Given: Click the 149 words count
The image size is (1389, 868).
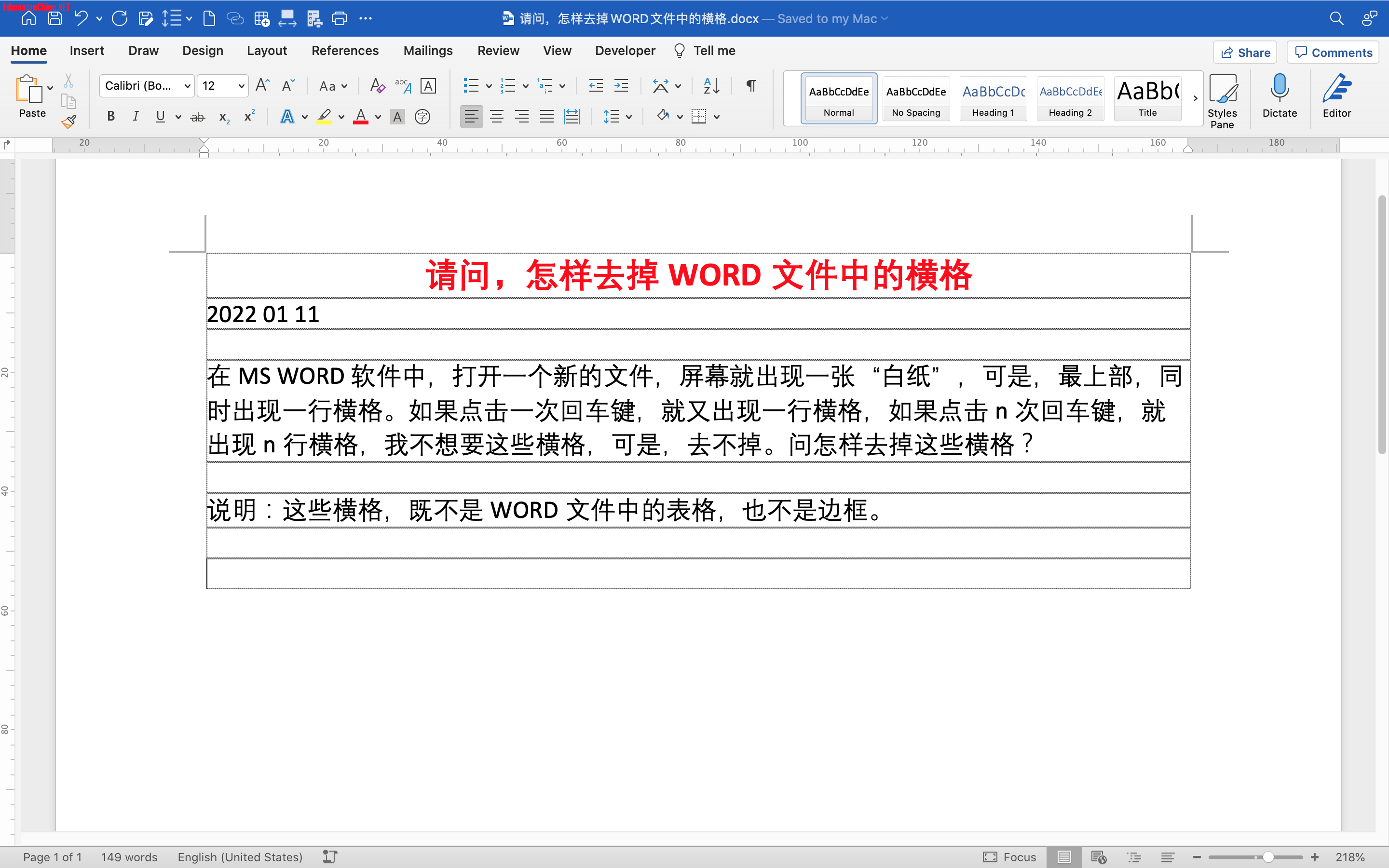Looking at the screenshot, I should tap(129, 857).
